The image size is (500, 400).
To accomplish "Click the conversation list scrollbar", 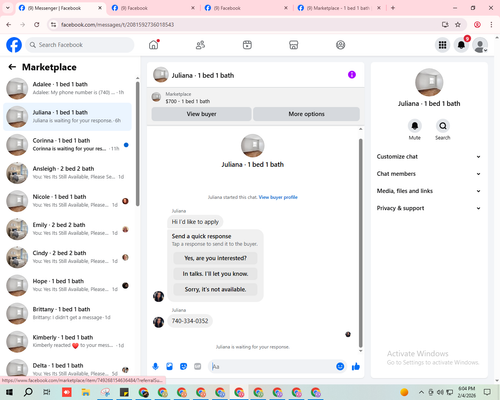I will [x=138, y=144].
